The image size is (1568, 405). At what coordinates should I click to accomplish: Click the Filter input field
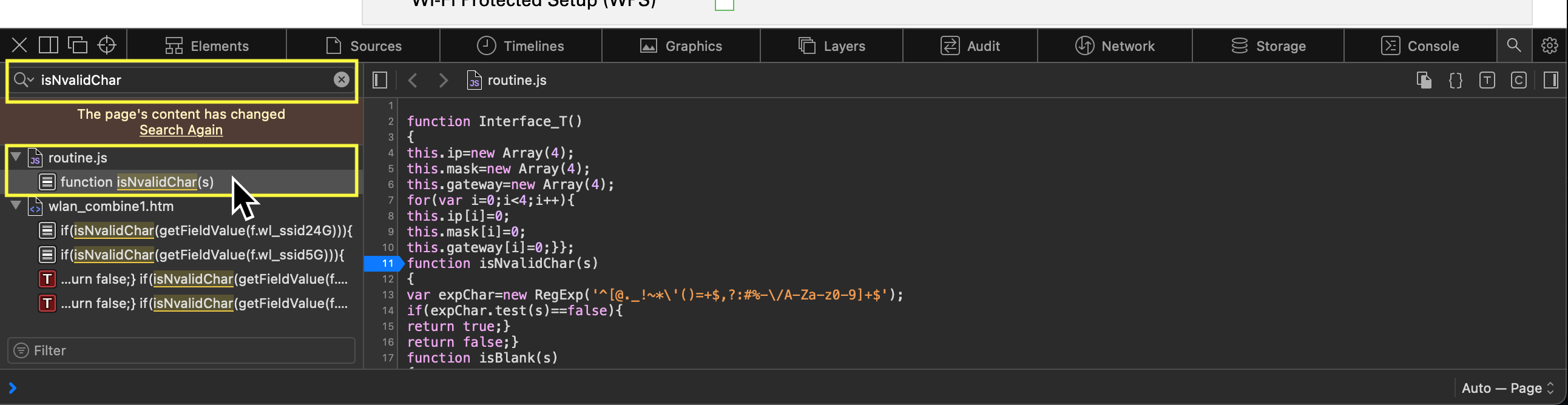[x=181, y=351]
